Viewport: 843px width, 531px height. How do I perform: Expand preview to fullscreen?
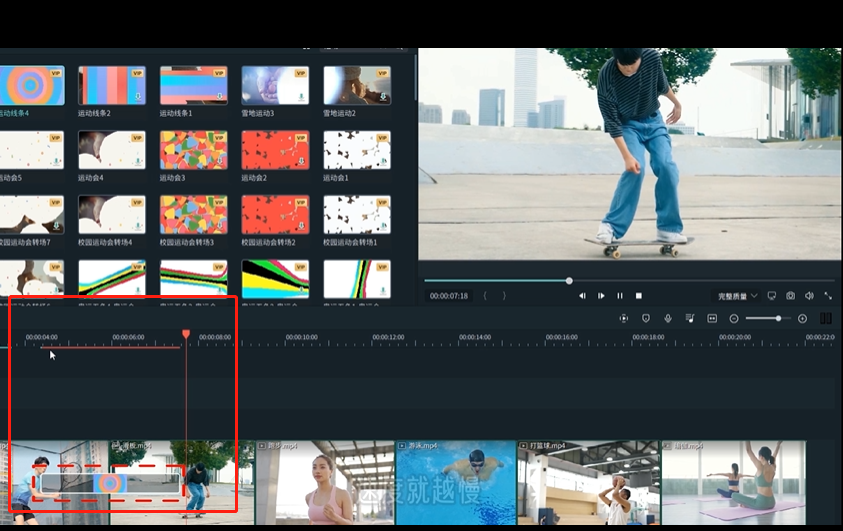[828, 296]
